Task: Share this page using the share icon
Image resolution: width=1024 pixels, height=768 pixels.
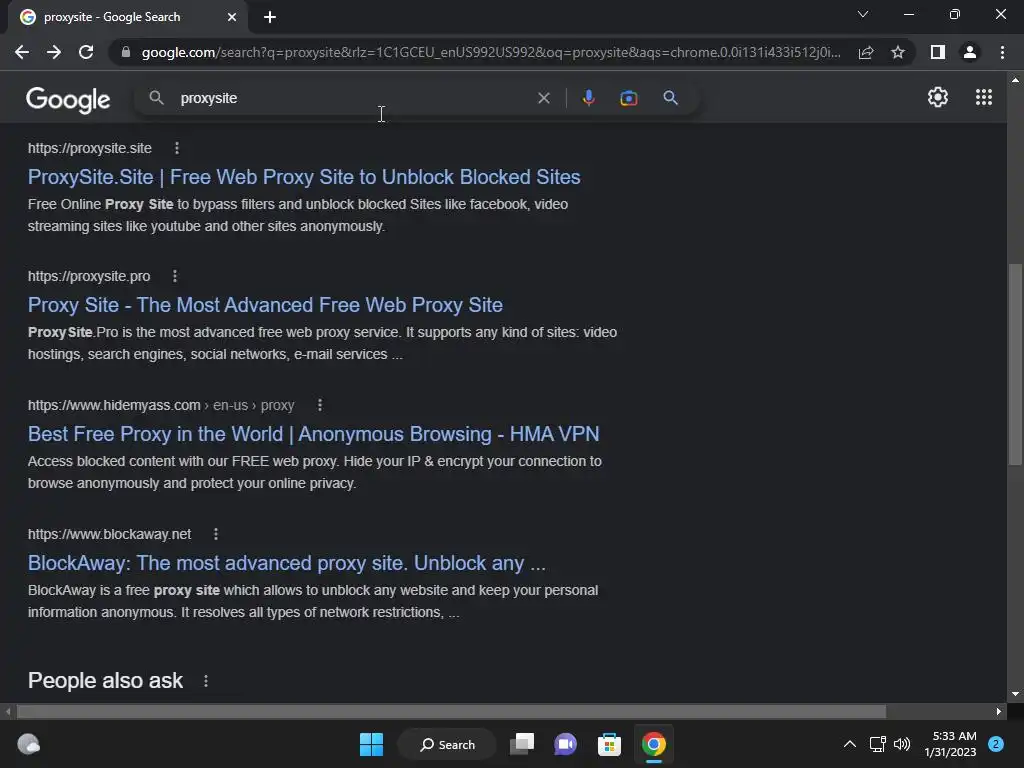Action: (x=866, y=52)
